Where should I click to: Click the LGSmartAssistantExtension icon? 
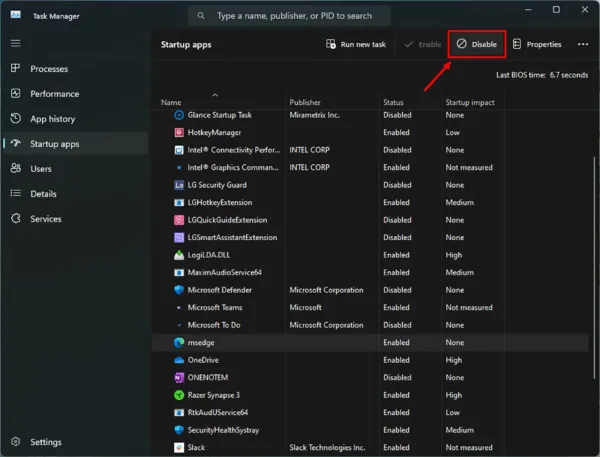179,237
